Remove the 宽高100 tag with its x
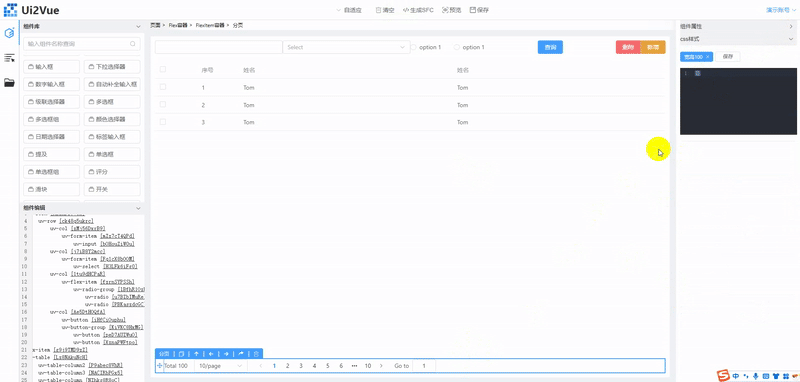Image resolution: width=800 pixels, height=382 pixels. [x=707, y=57]
